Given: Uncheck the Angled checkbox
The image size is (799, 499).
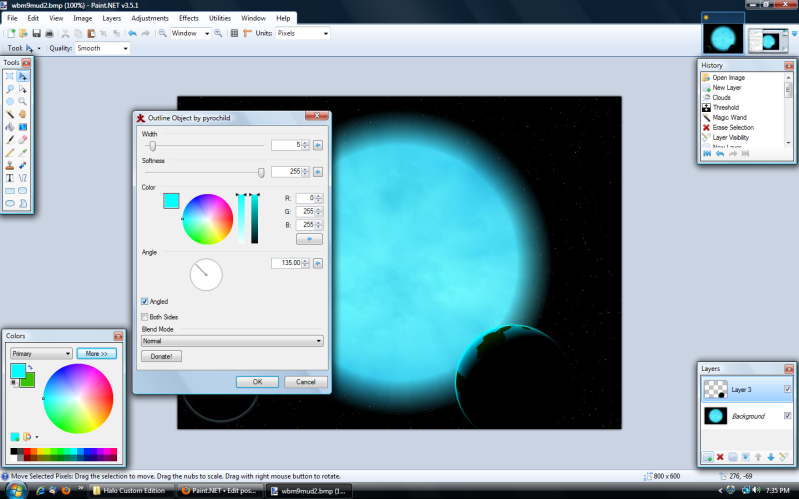Looking at the screenshot, I should point(145,301).
